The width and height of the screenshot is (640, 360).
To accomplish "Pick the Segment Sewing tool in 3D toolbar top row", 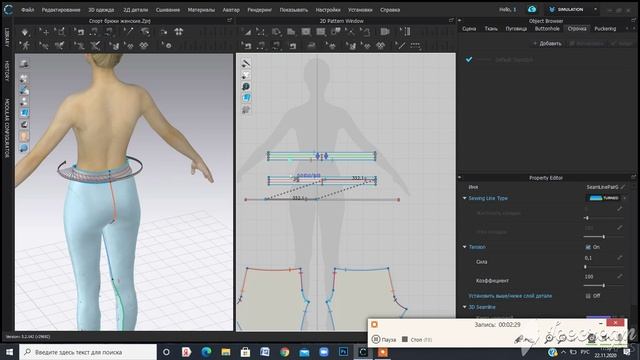I will click(x=94, y=32).
